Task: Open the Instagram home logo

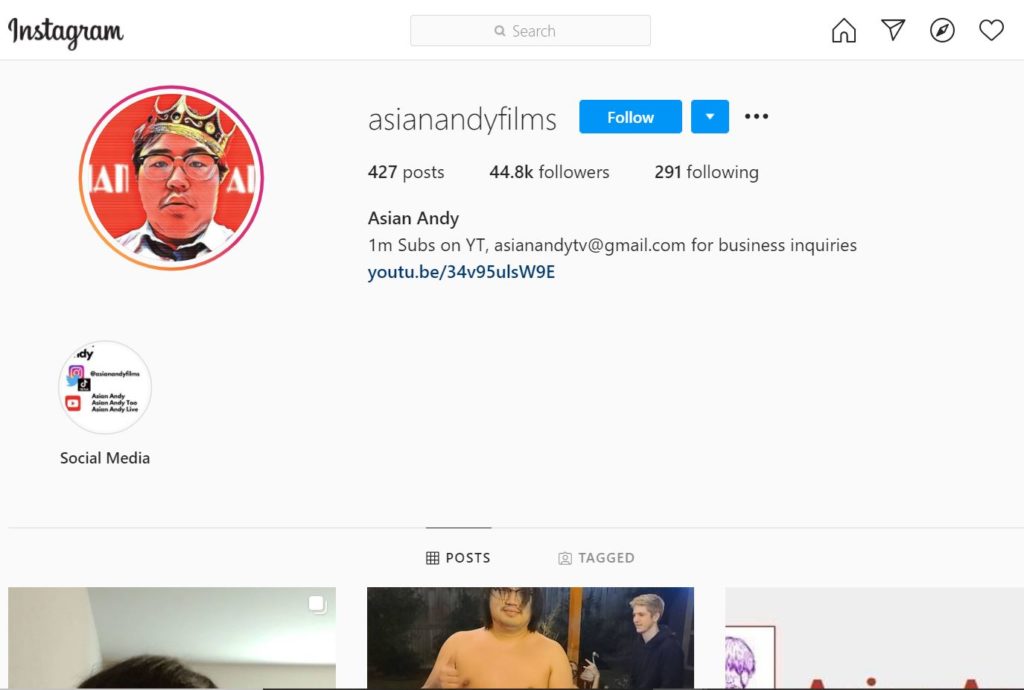Action: click(65, 31)
